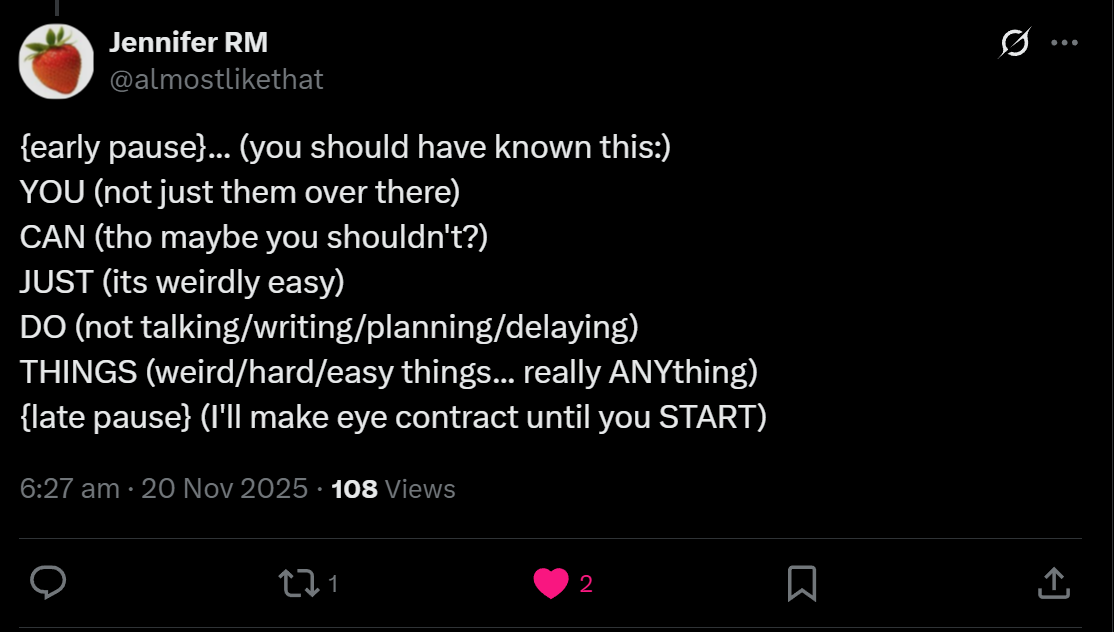Click the 108 Views count
The height and width of the screenshot is (632, 1114).
pyautogui.click(x=392, y=489)
